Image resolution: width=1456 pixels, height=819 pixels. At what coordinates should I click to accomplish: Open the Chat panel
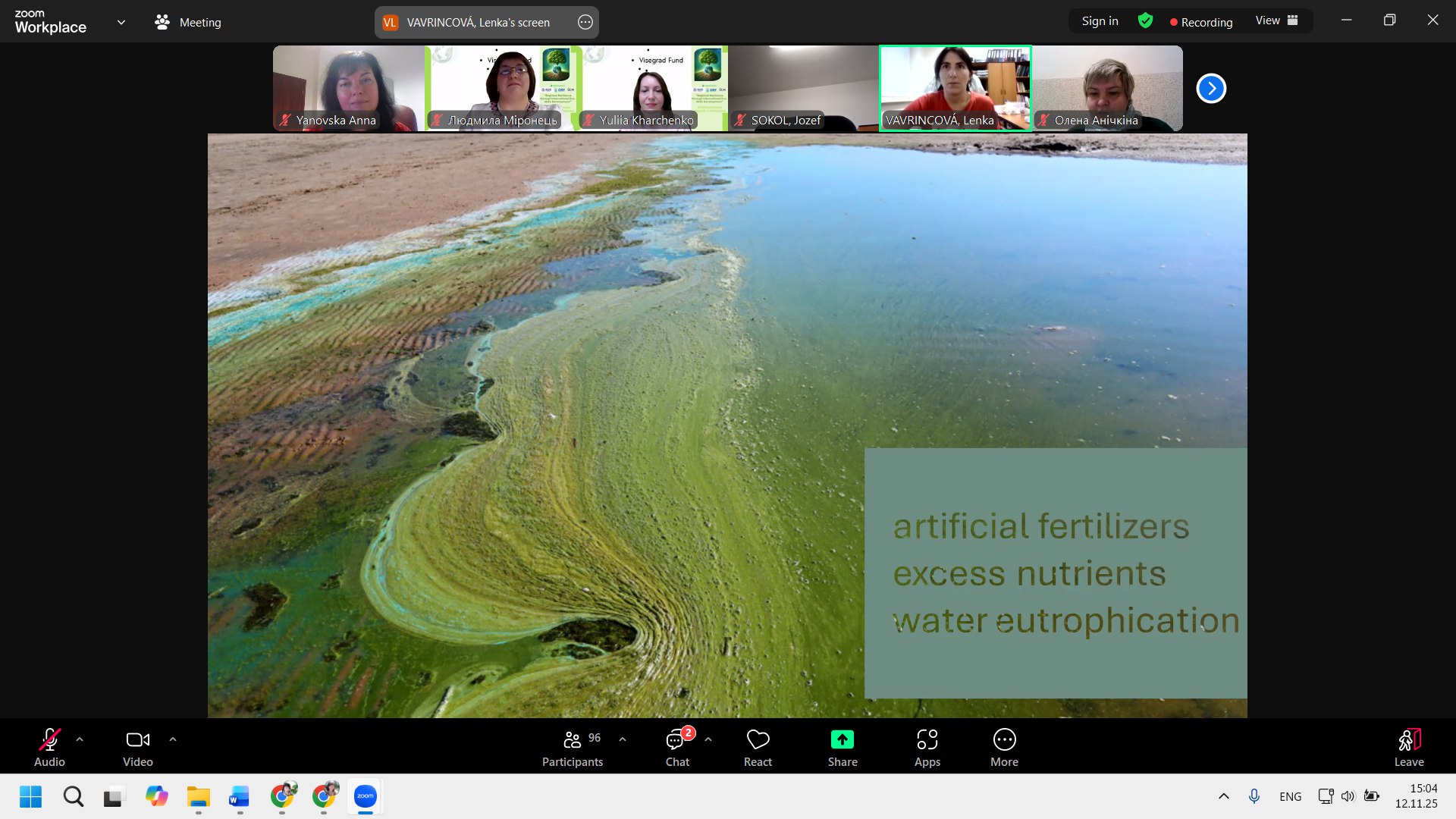(677, 747)
